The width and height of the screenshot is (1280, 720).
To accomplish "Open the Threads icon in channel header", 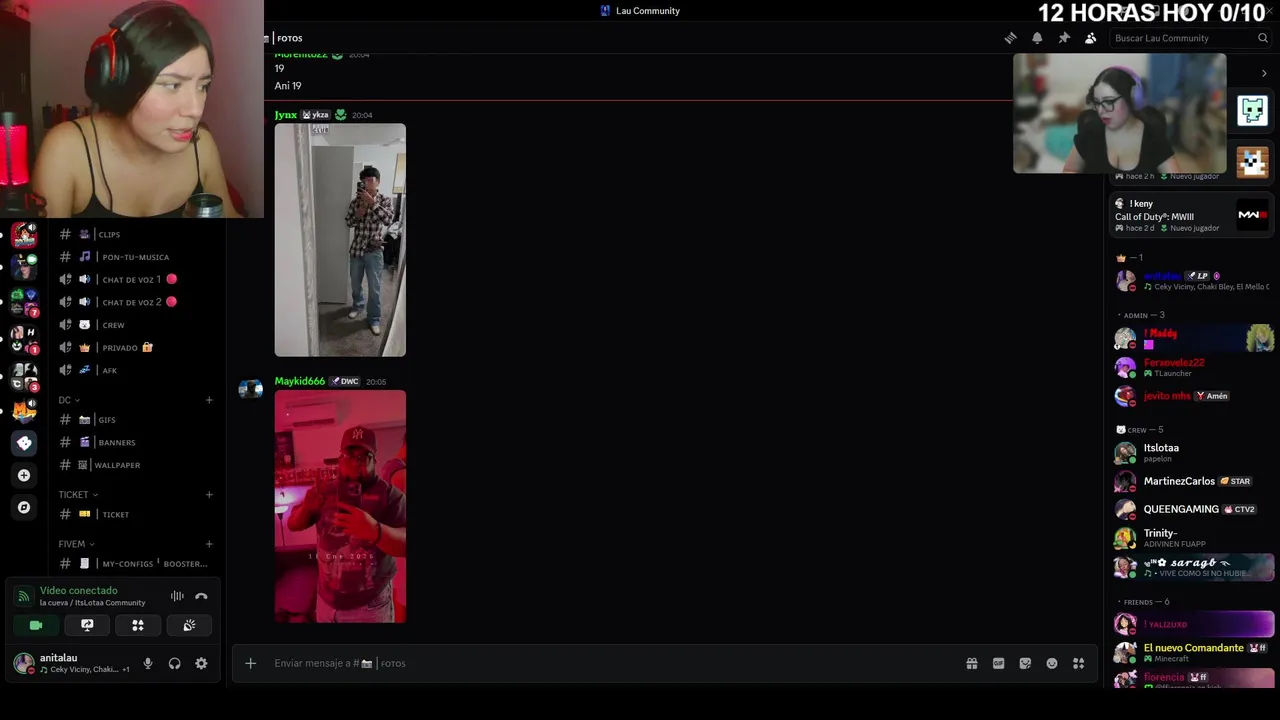I will pos(1010,38).
